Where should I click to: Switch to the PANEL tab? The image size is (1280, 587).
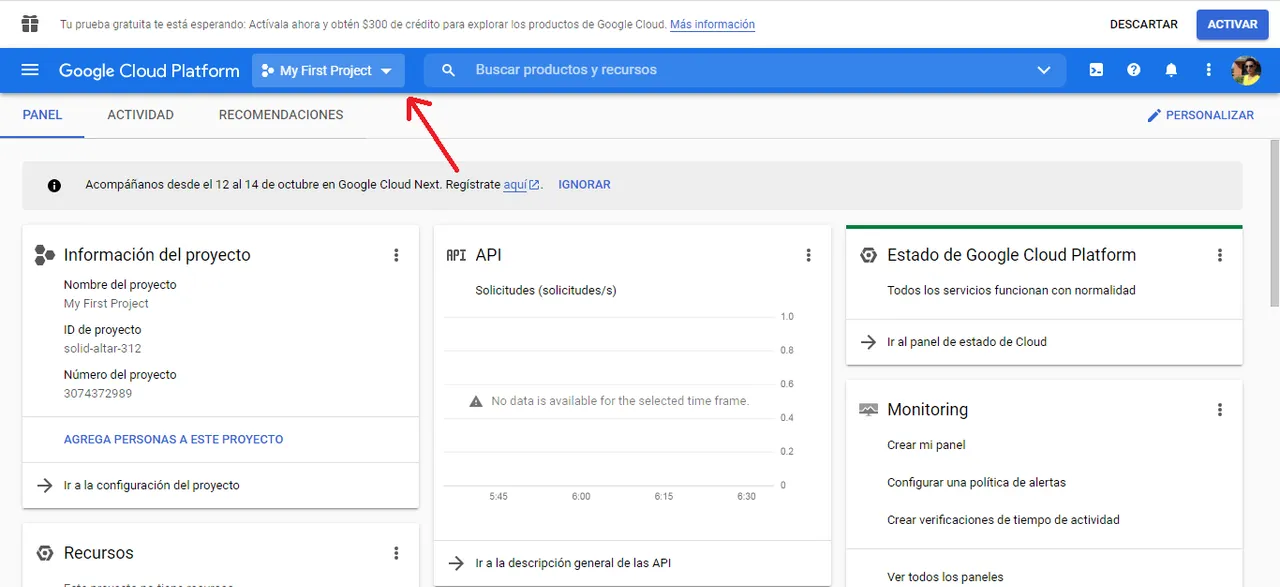pos(42,115)
